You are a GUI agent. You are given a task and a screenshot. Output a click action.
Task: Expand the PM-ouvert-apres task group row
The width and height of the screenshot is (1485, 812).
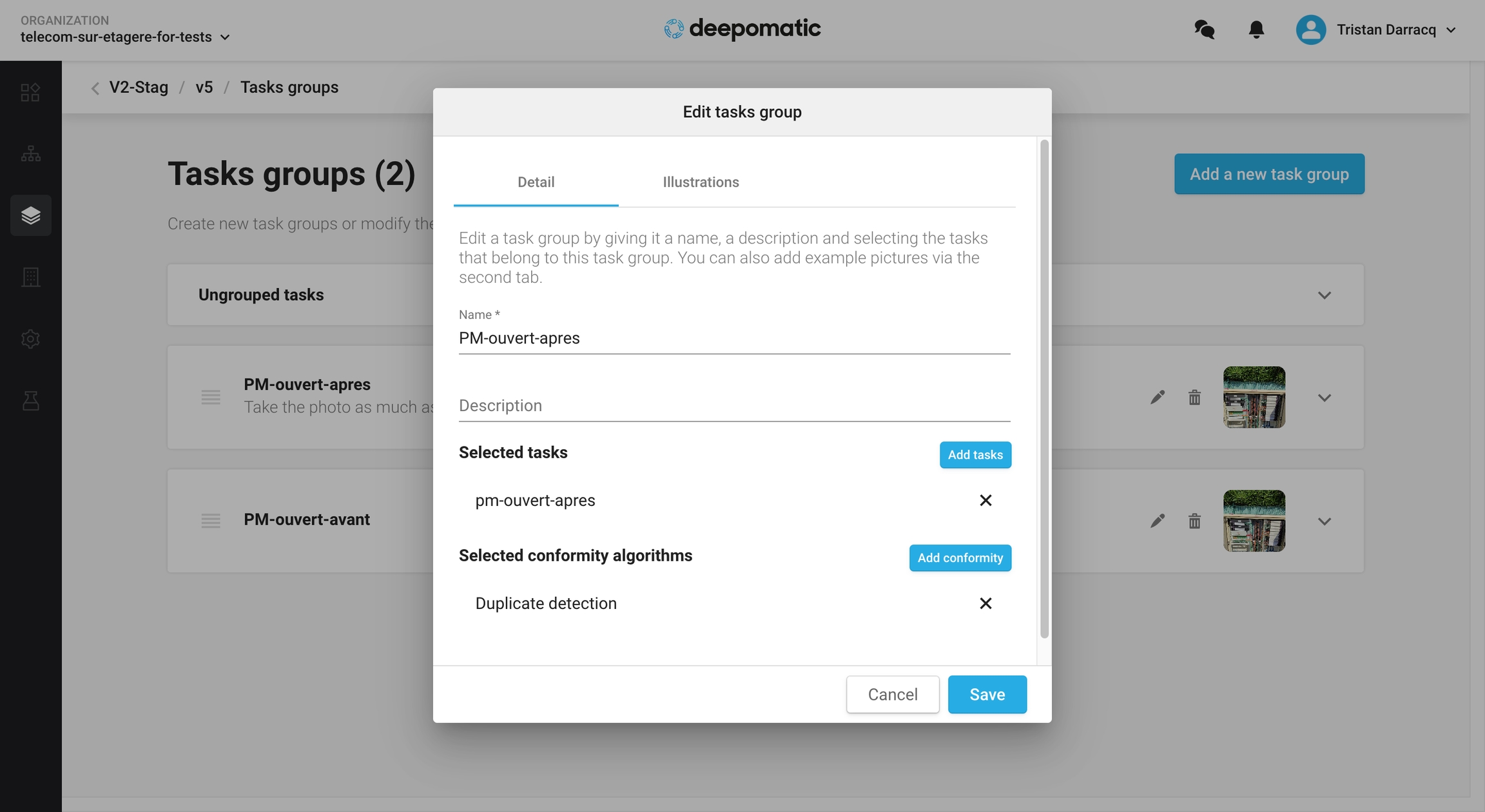click(x=1324, y=398)
